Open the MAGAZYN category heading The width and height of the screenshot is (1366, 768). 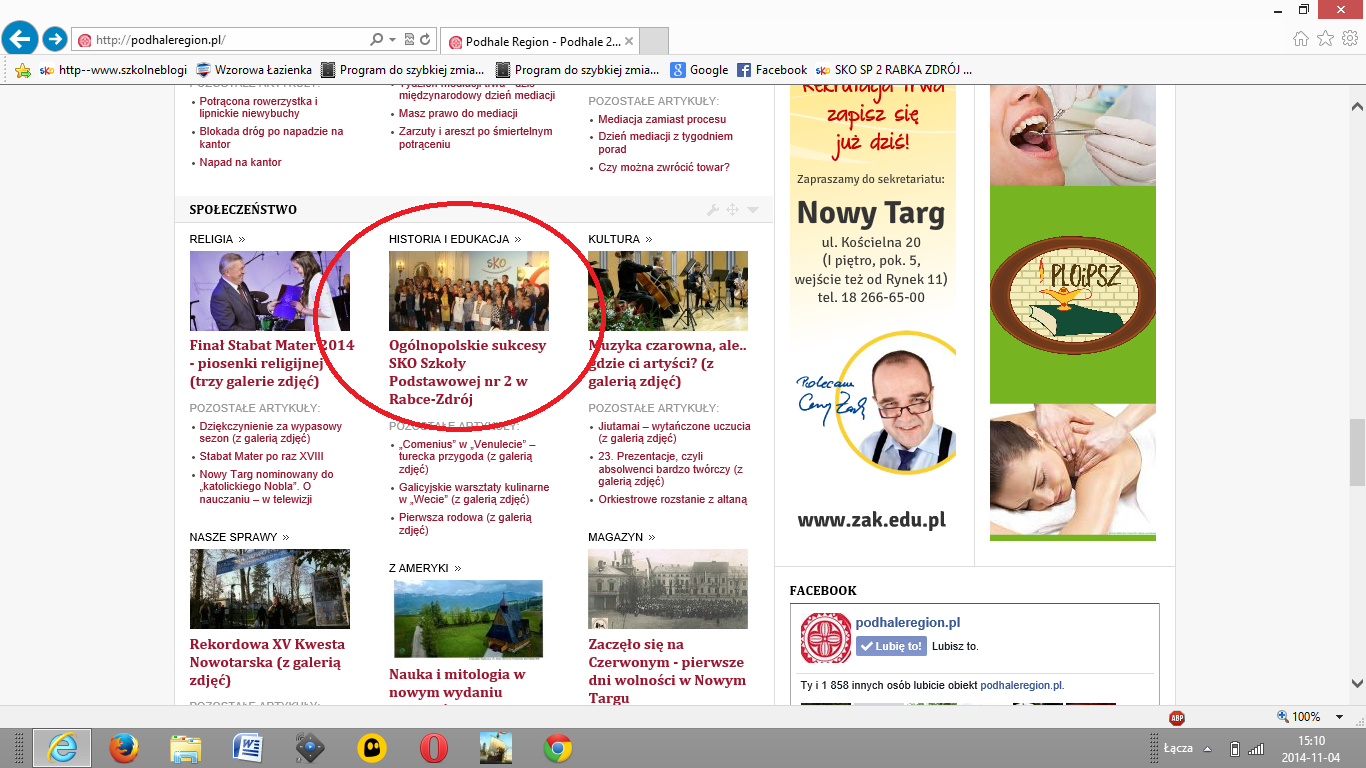(x=620, y=537)
